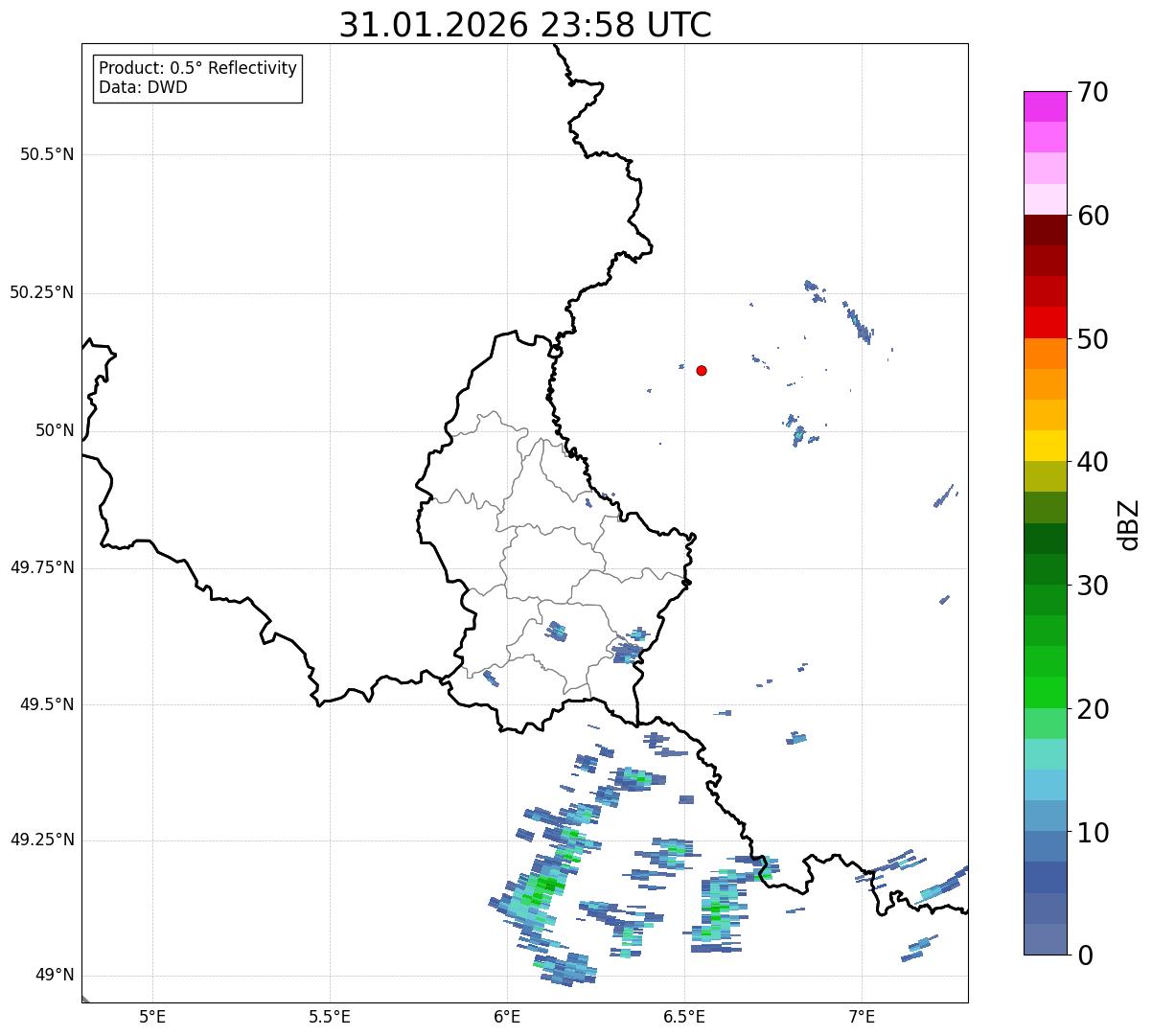1152x1036 pixels.
Task: Click the 50.5°N latitude label
Action: [x=47, y=154]
